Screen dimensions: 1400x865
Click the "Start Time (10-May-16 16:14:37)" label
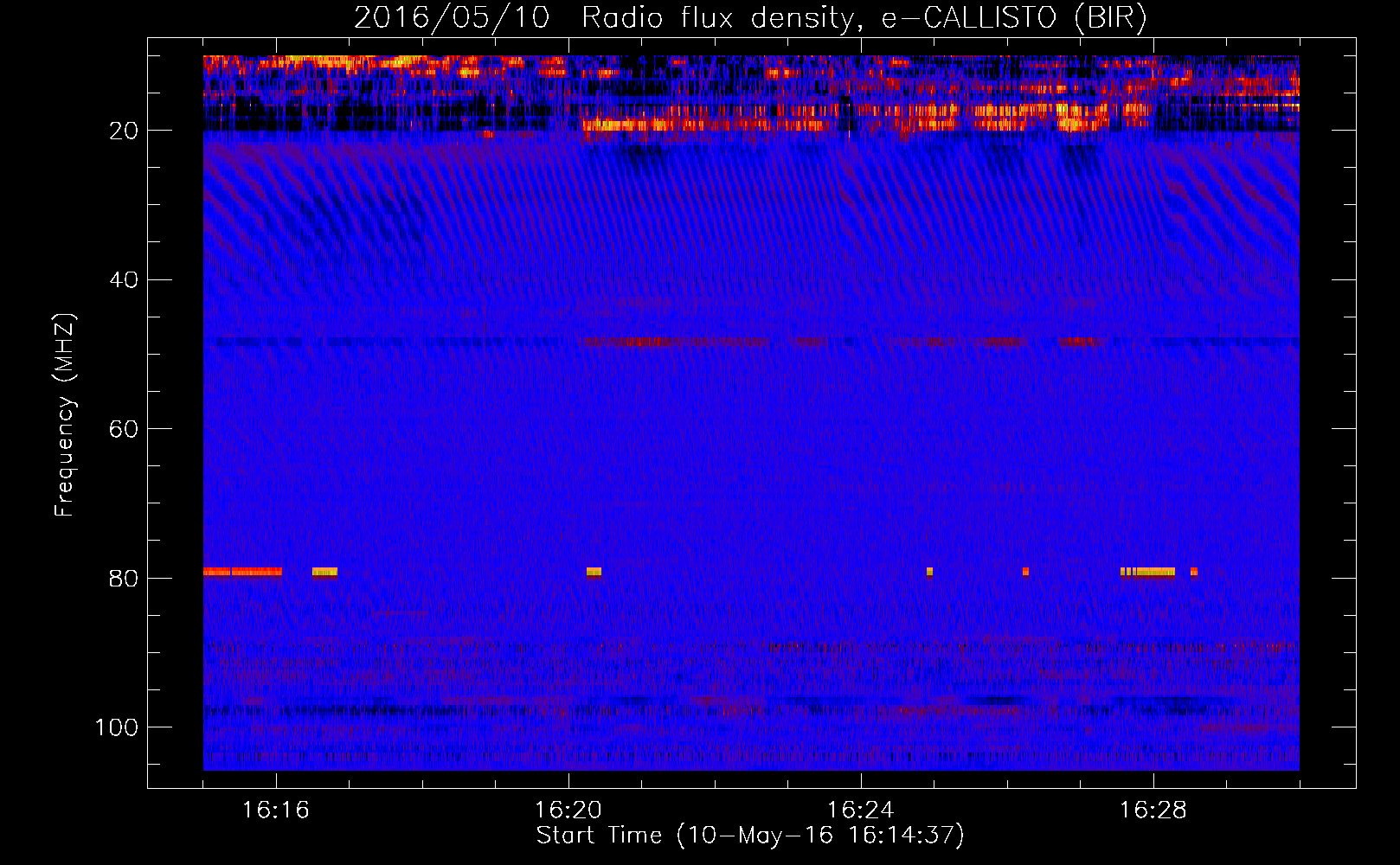750,836
